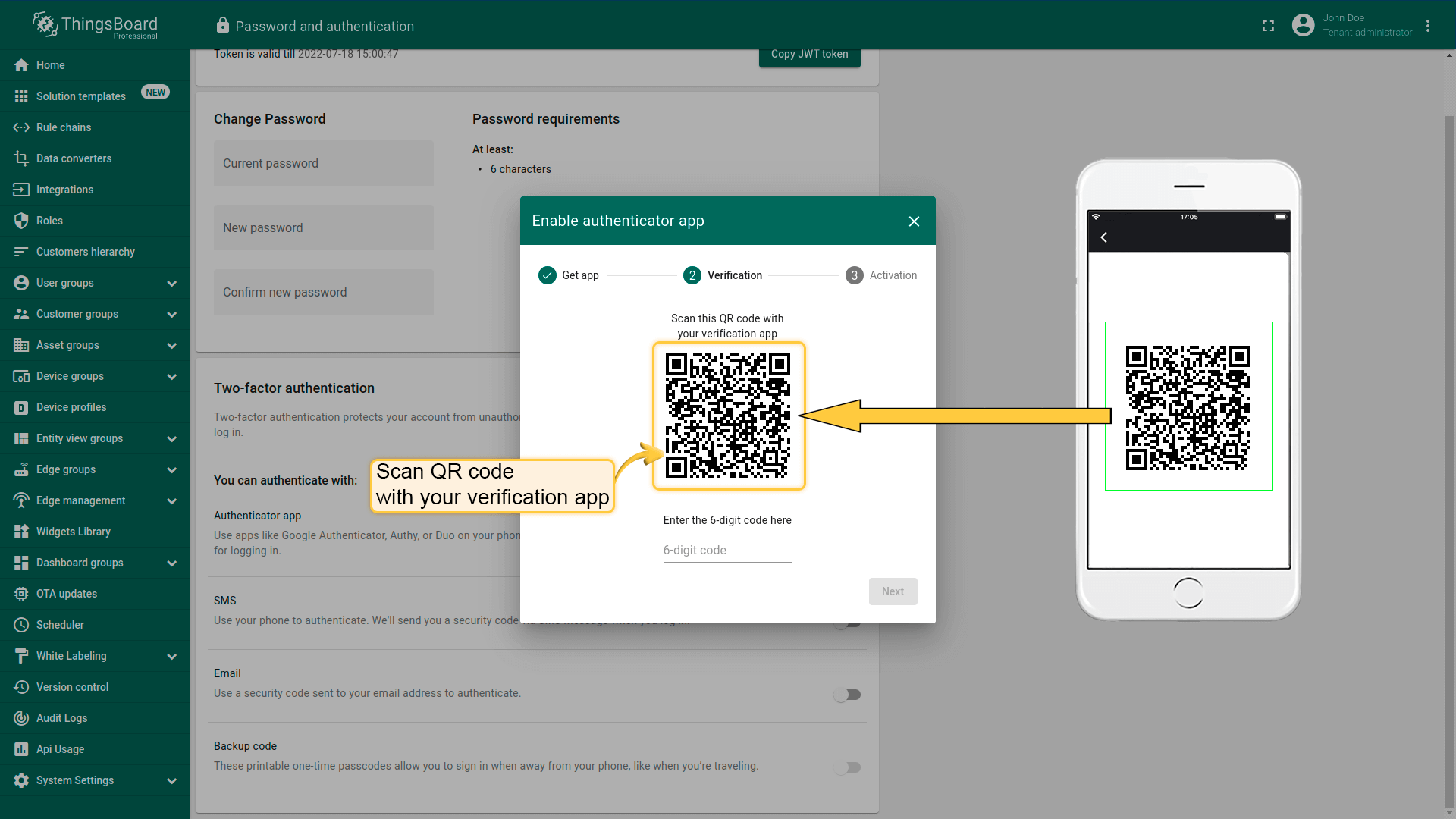
Task: Select the Get app step
Action: [569, 275]
